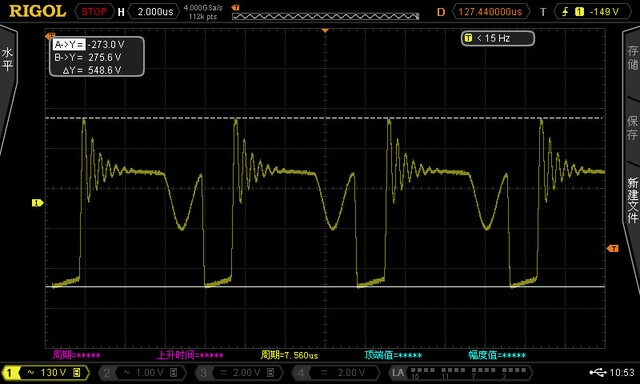Click the USB connection icon
The height and width of the screenshot is (384, 640).
[598, 372]
